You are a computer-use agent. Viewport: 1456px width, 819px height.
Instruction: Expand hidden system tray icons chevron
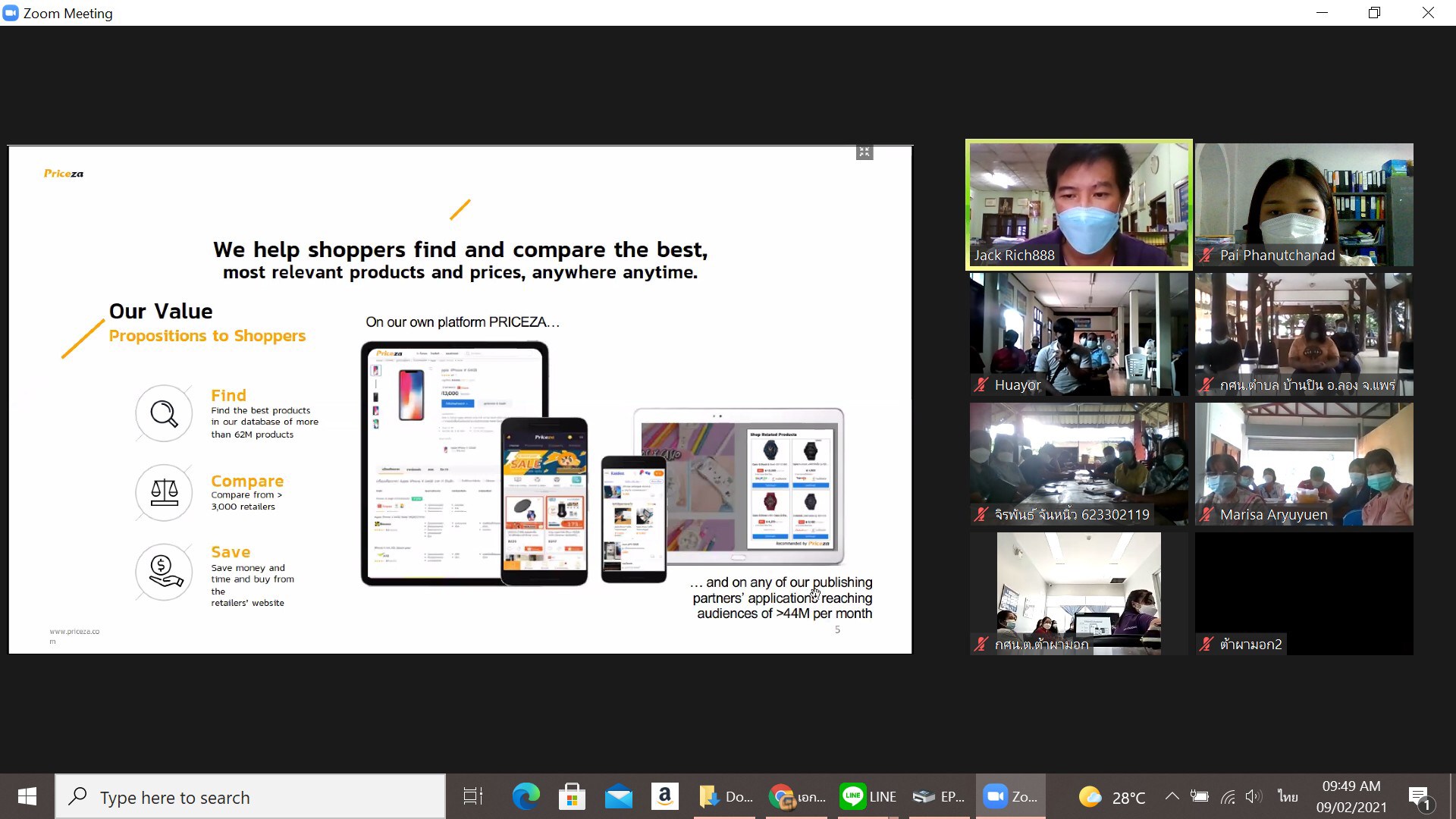point(1172,796)
